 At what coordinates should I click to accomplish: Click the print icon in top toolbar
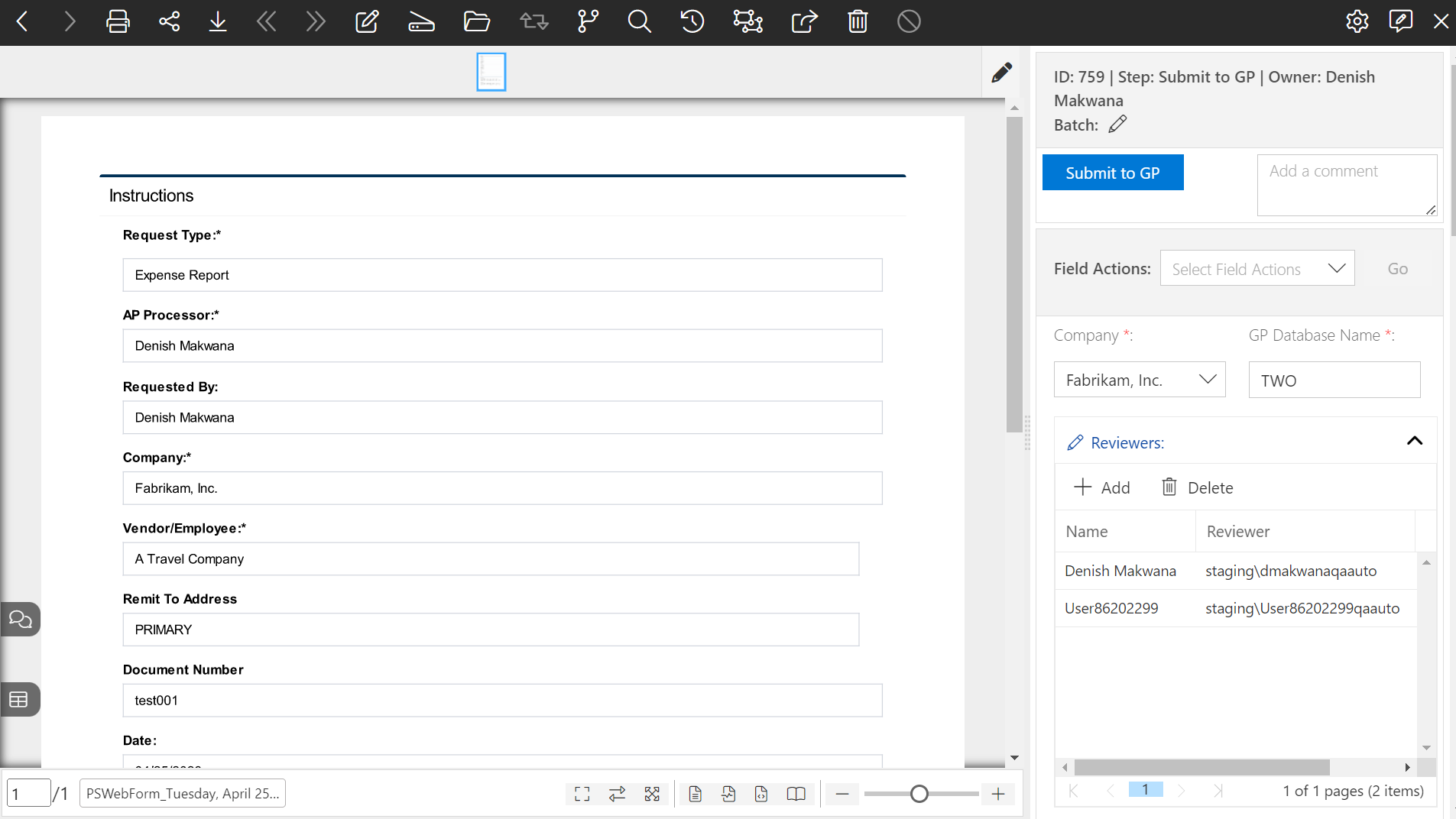point(118,21)
